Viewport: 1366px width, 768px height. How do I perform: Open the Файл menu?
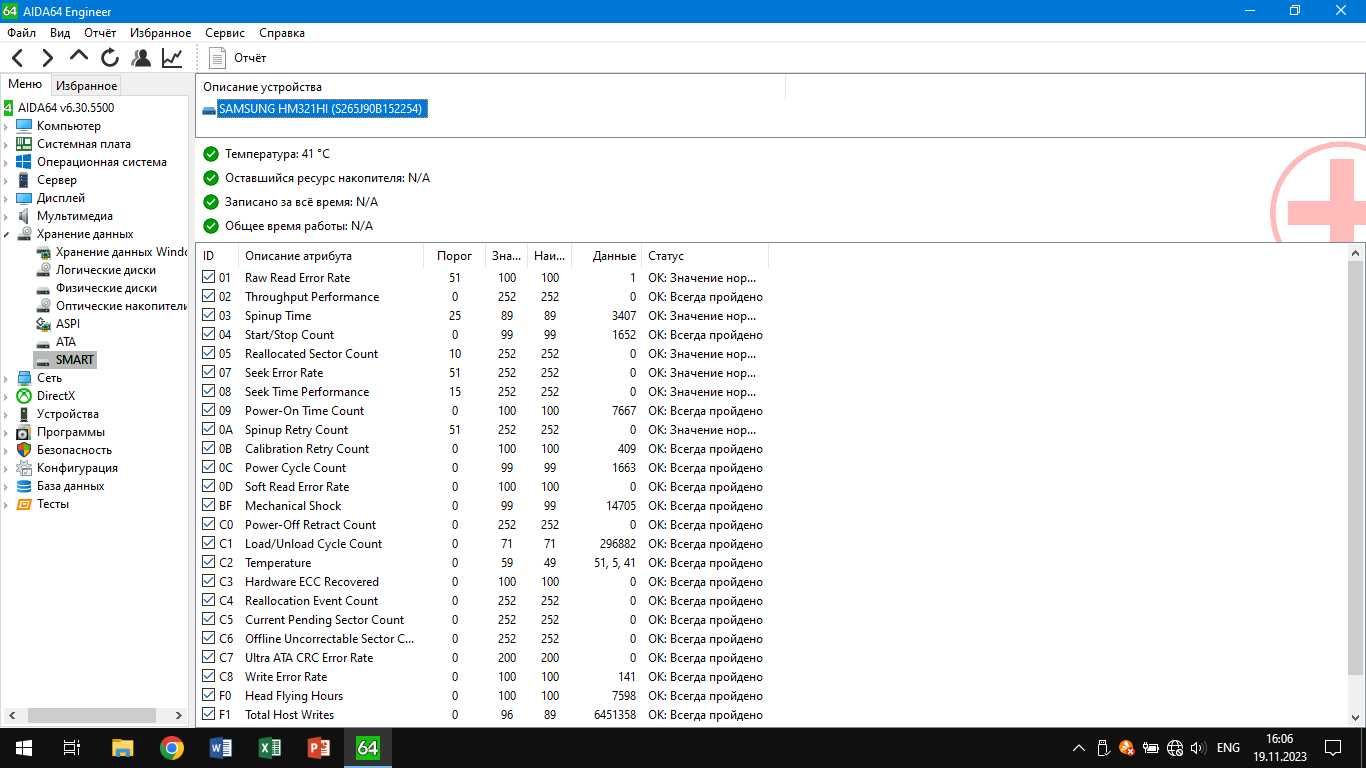pos(21,33)
